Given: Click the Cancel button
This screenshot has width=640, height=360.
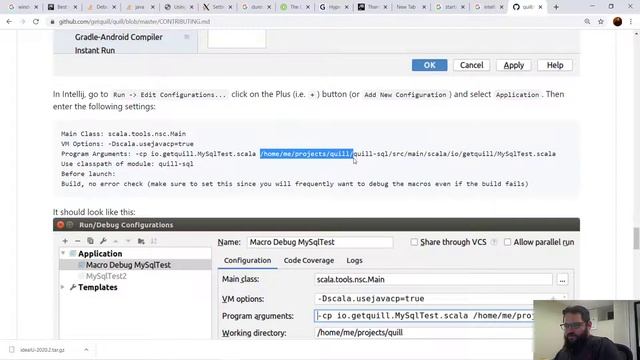Looking at the screenshot, I should (471, 65).
